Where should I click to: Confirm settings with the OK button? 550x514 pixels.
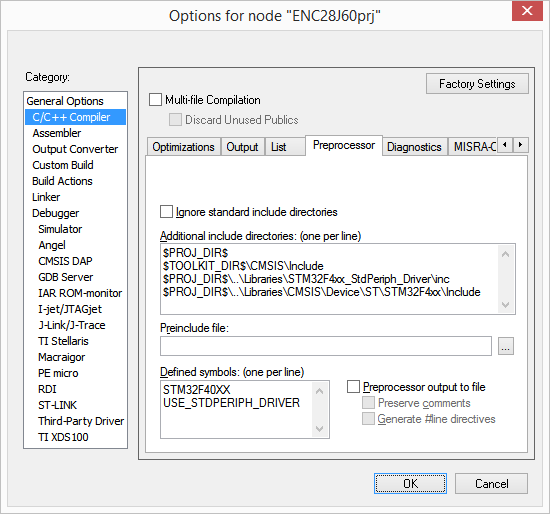click(x=410, y=483)
